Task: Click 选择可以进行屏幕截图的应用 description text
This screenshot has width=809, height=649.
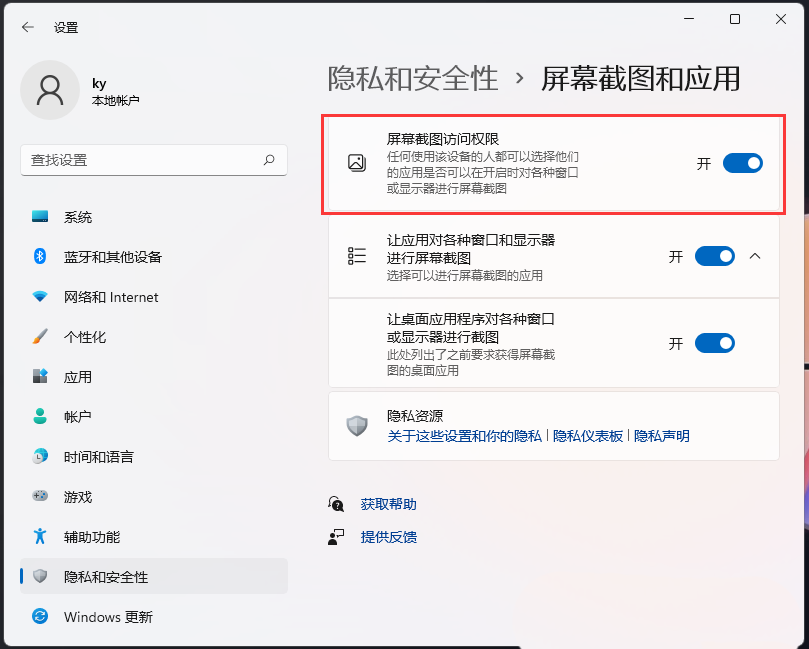Action: pyautogui.click(x=464, y=275)
